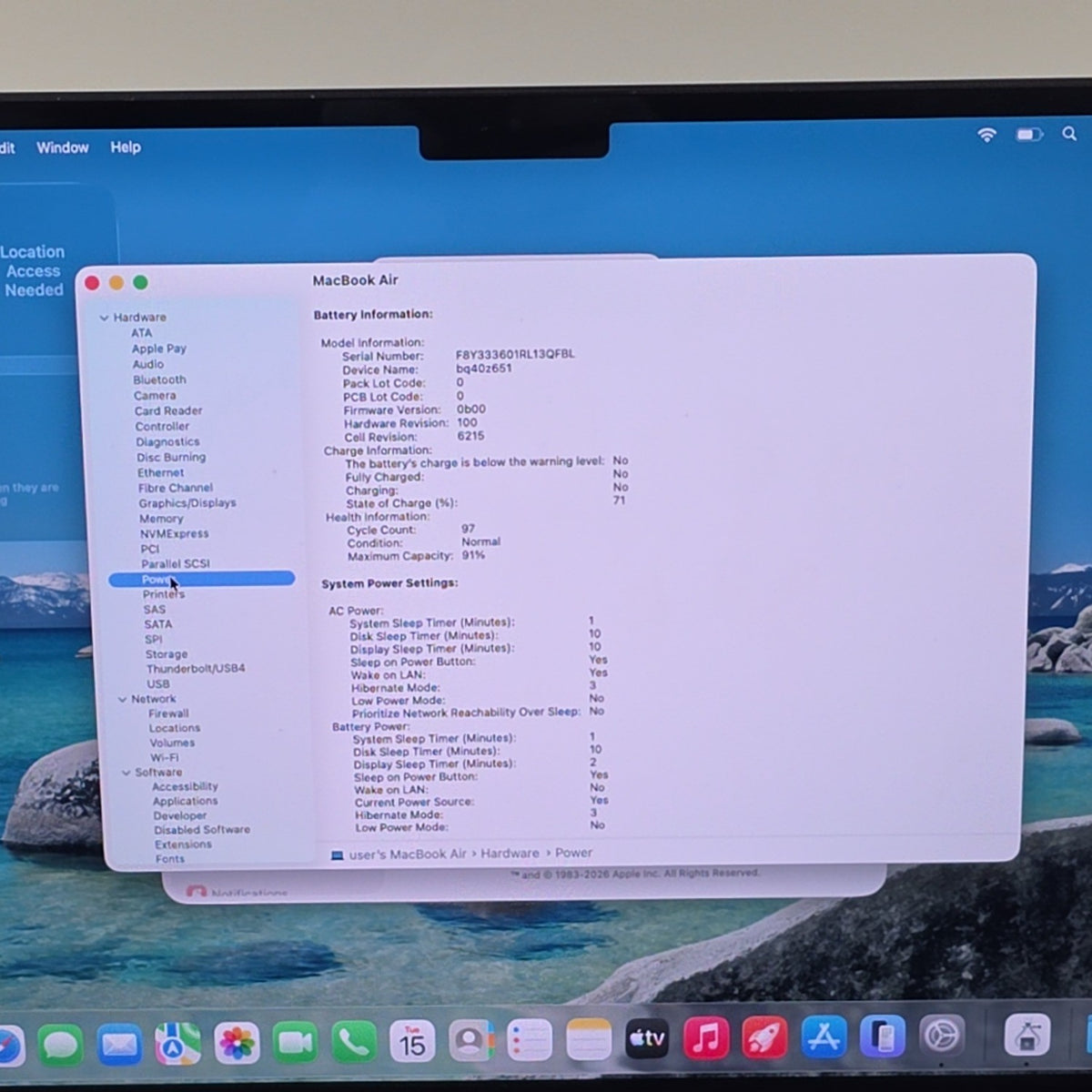Select Camera under Hardware
The width and height of the screenshot is (1092, 1092).
[155, 395]
